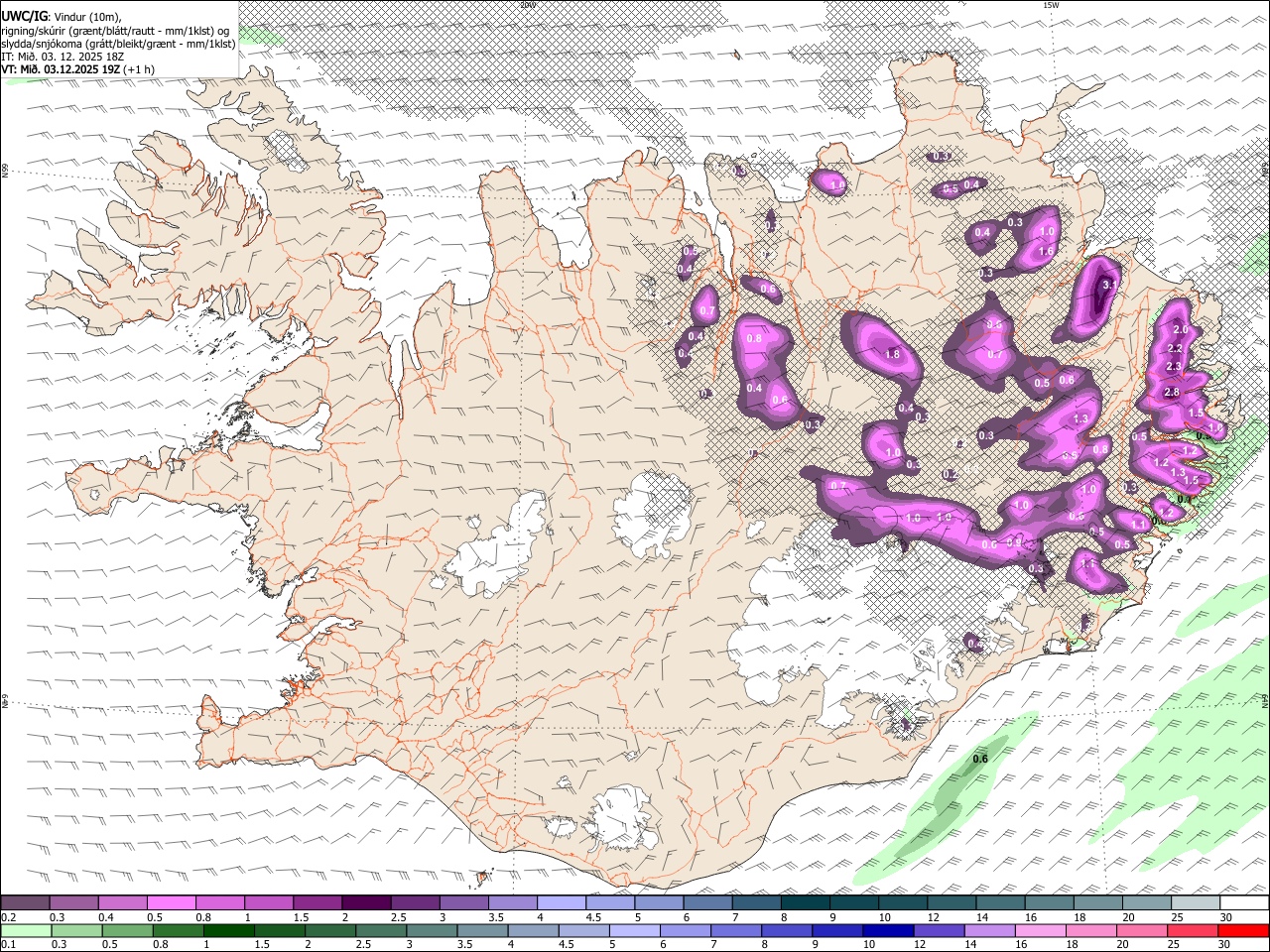
Task: Pick the palest green swatch above 0.1 in the bottom scale
Action: click(25, 930)
